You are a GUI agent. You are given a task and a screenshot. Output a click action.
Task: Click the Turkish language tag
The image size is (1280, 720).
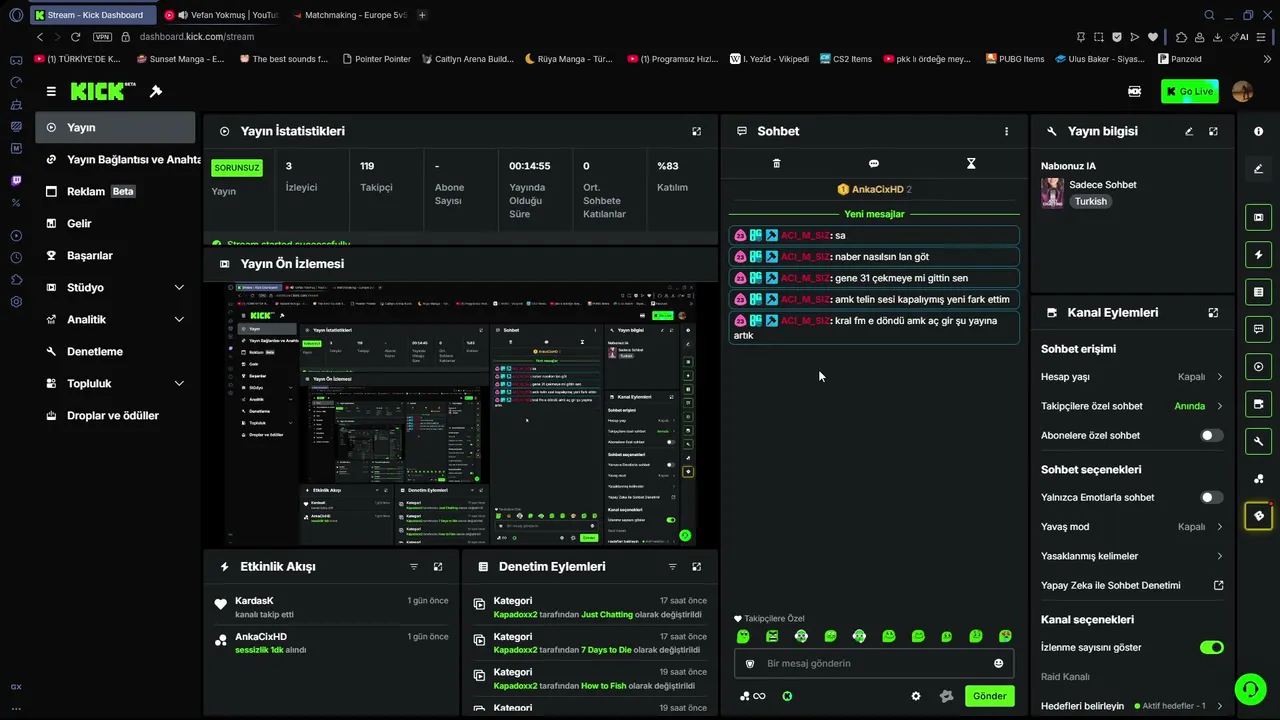(1091, 201)
